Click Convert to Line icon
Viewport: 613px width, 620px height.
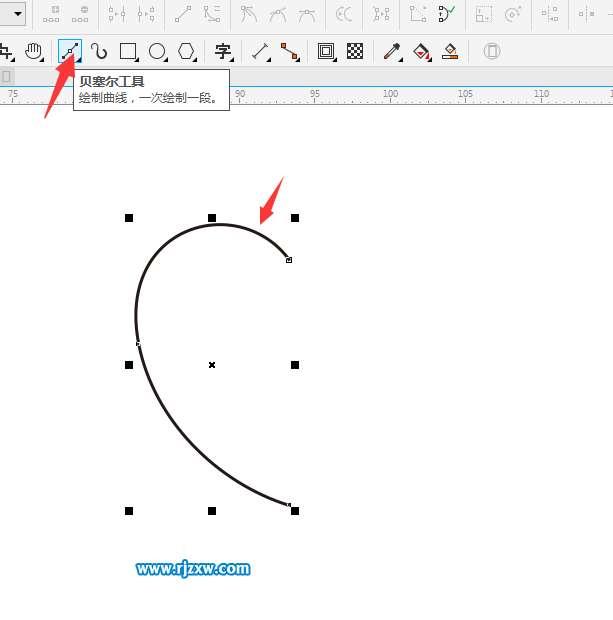(x=183, y=14)
